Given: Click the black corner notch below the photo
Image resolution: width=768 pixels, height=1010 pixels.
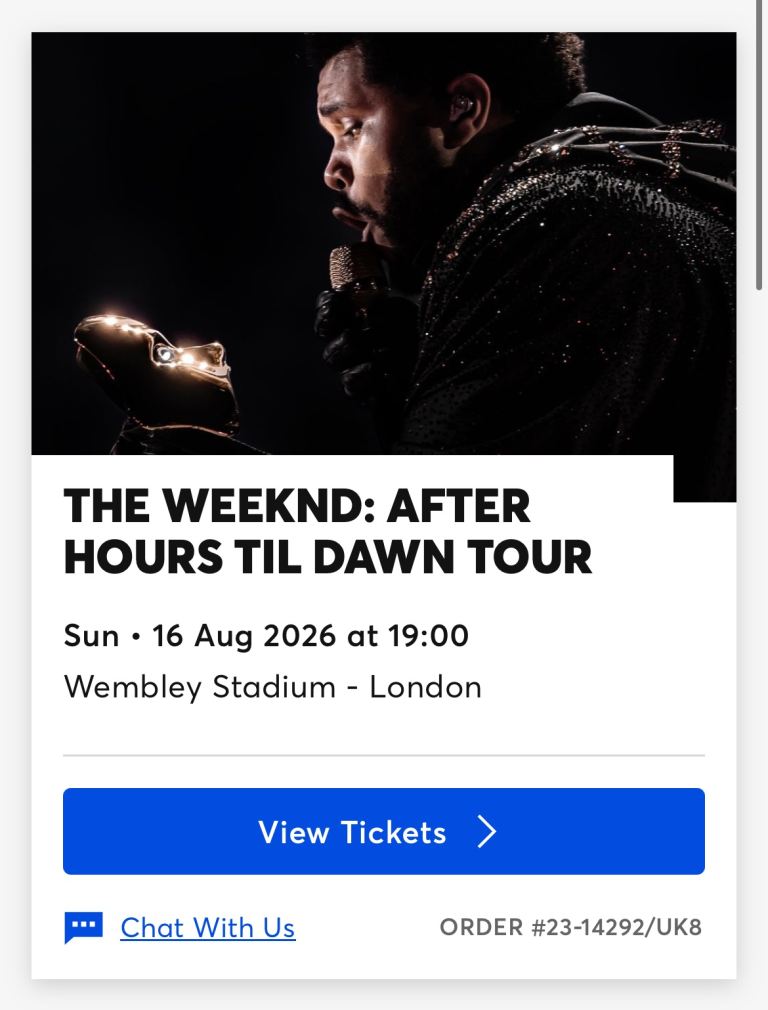Looking at the screenshot, I should pos(704,478).
